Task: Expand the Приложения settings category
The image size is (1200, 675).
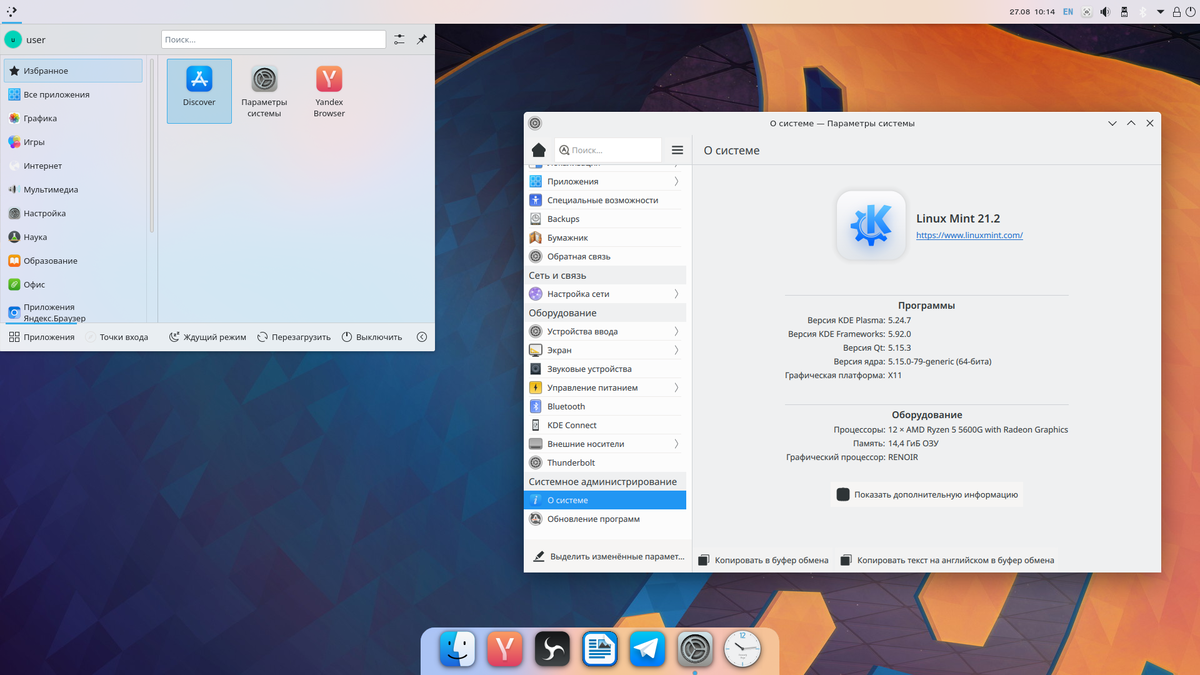Action: point(676,181)
